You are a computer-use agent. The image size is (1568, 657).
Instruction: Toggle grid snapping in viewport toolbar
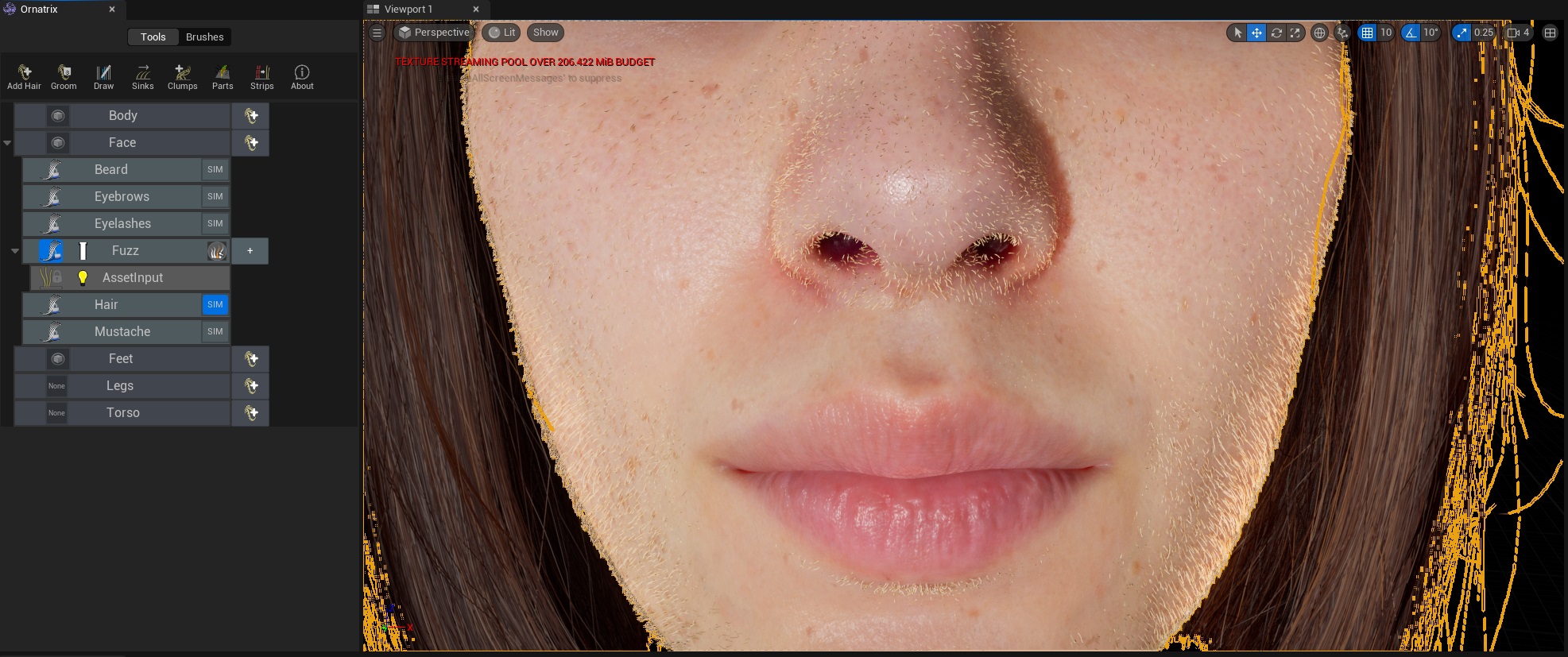1367,33
